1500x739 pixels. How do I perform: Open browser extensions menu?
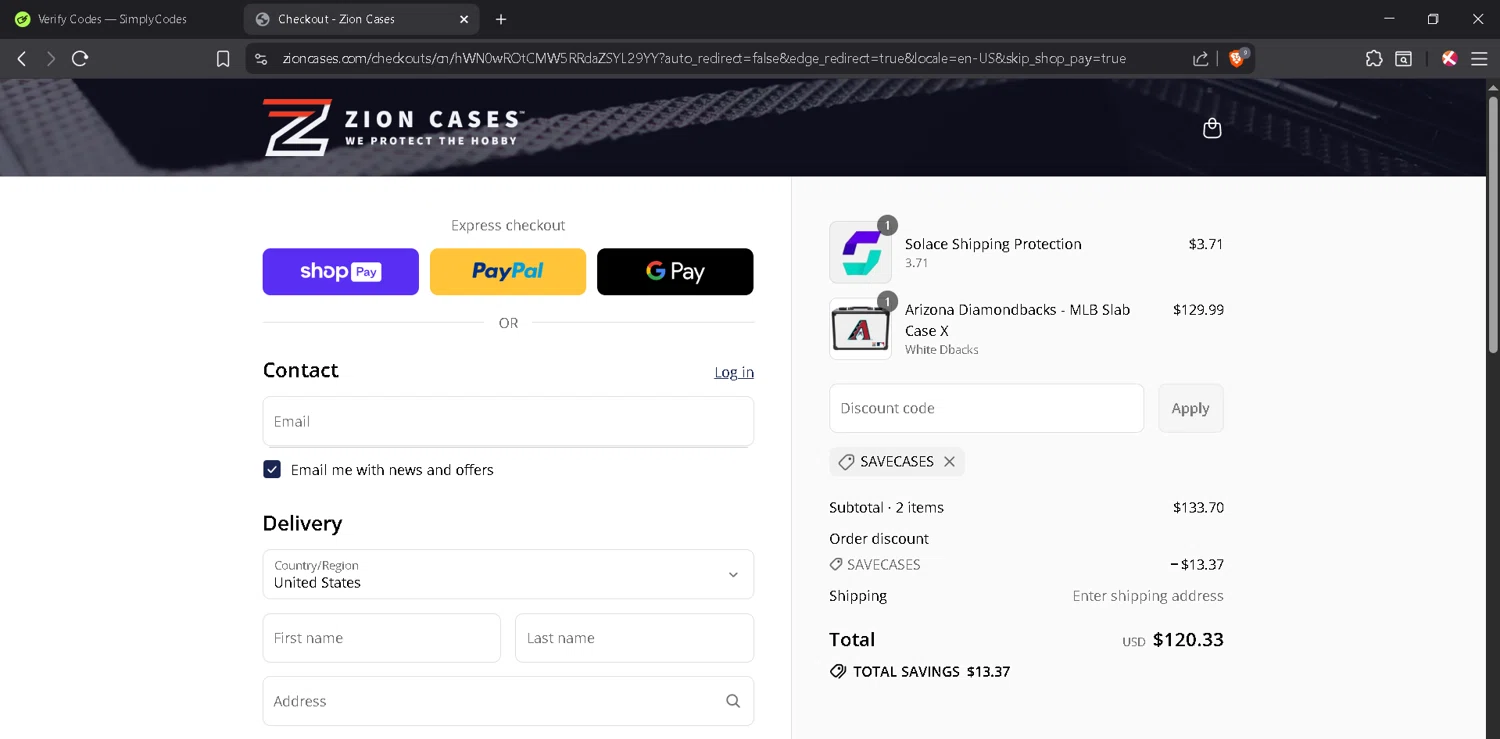point(1374,59)
